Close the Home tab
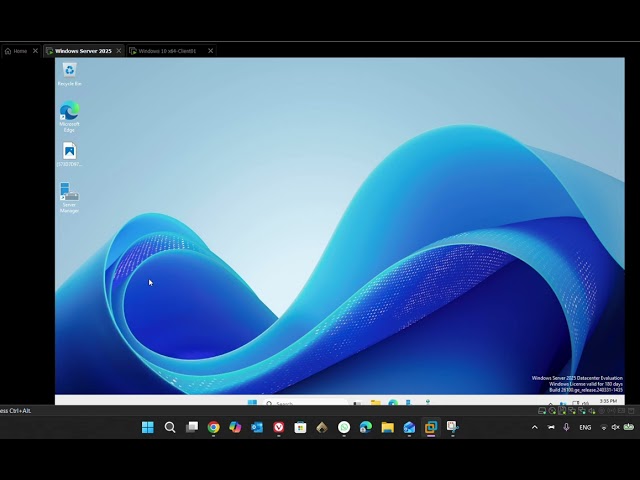This screenshot has height=480, width=640. coord(35,51)
